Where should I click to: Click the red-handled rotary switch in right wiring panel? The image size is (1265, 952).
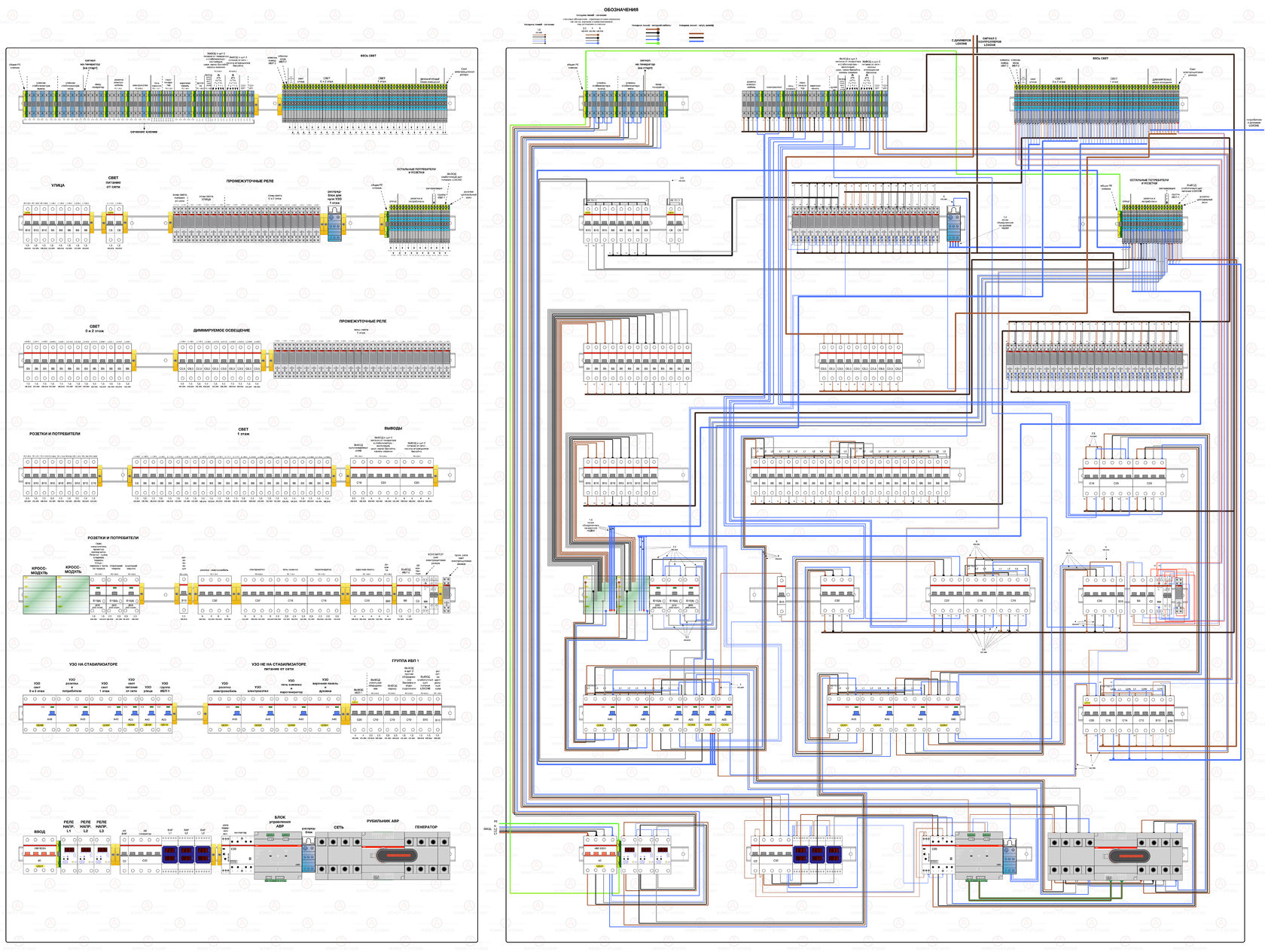pos(1129,855)
